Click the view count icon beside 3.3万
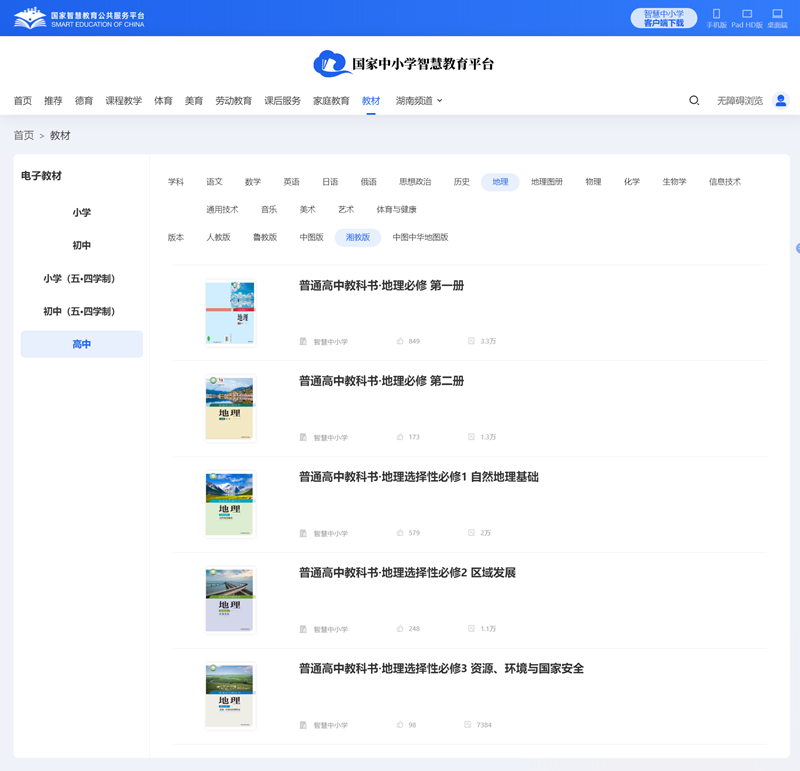The image size is (800, 771). click(471, 341)
